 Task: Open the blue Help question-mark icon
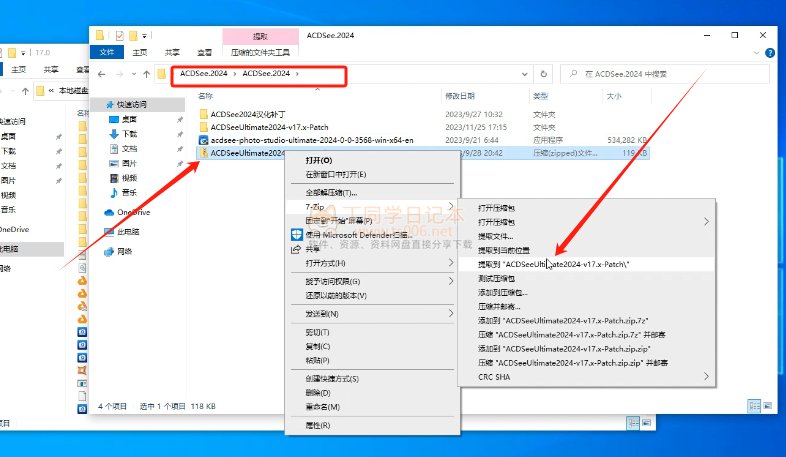pyautogui.click(x=770, y=53)
